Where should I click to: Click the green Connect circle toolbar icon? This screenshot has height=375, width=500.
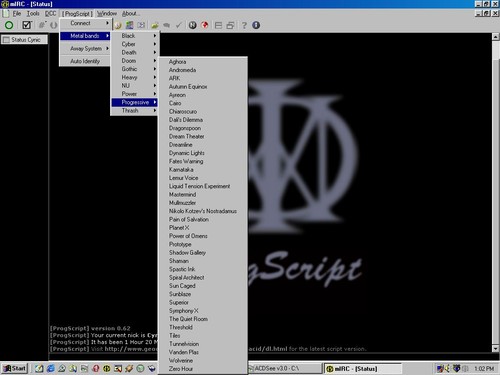(x=9, y=25)
